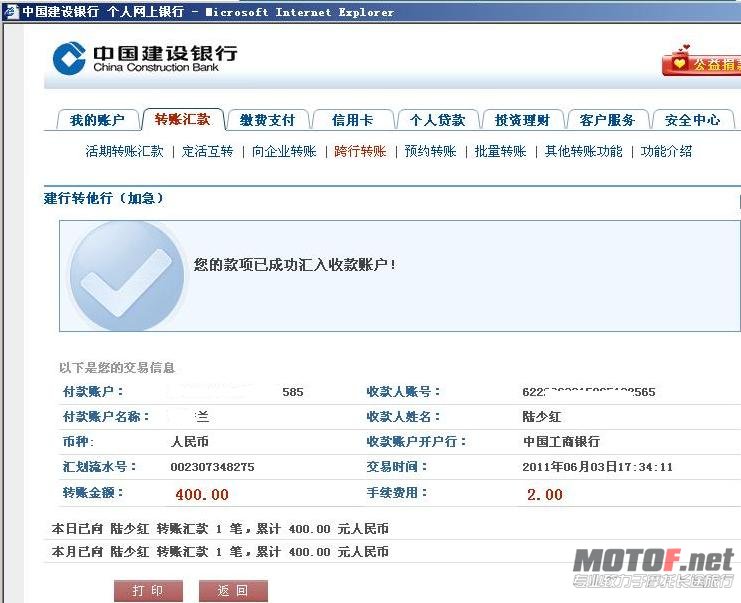Select the payee account number ending 565
The image size is (741, 603).
click(x=589, y=392)
